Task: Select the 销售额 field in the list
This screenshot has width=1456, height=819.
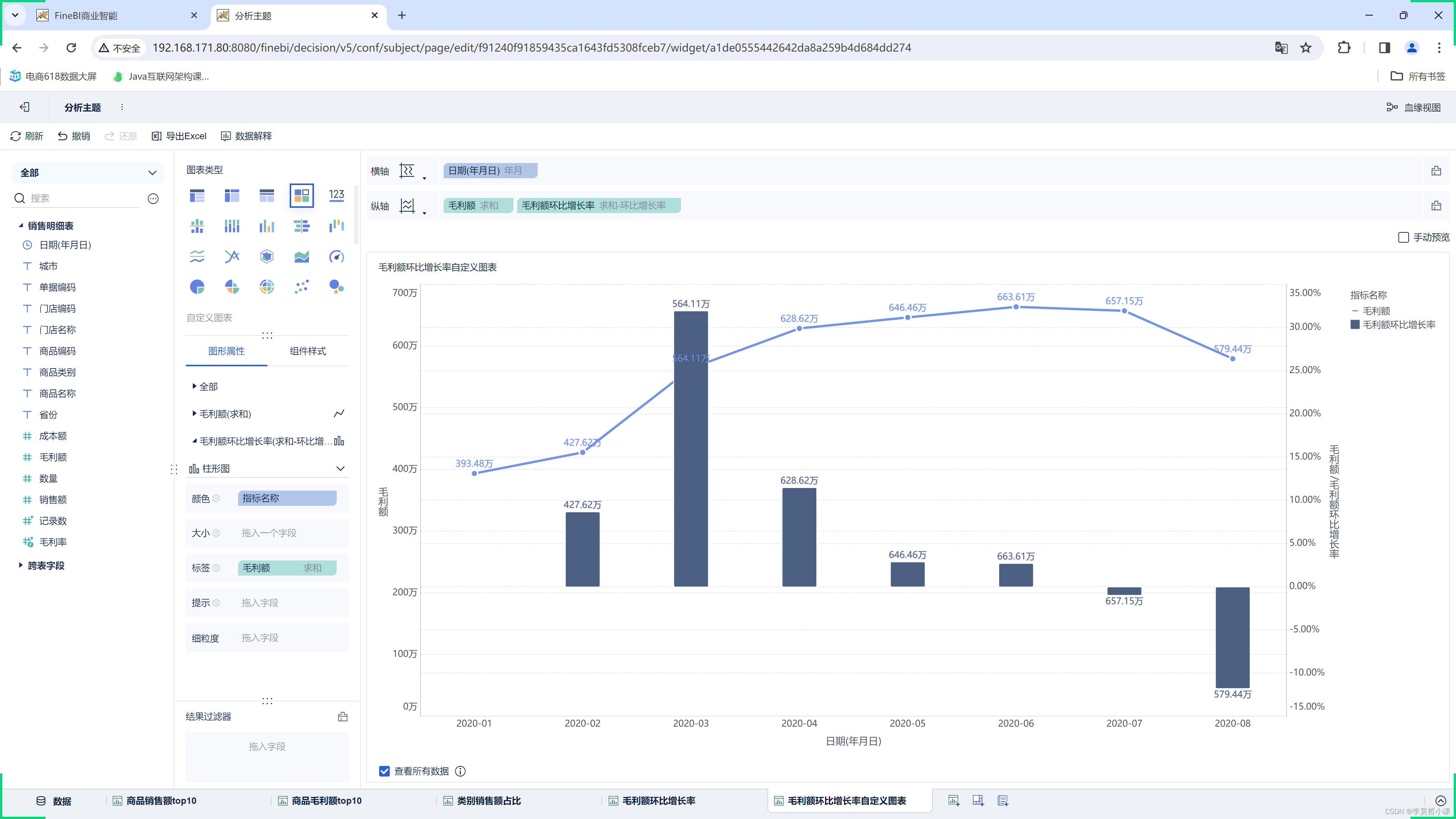Action: pyautogui.click(x=53, y=500)
